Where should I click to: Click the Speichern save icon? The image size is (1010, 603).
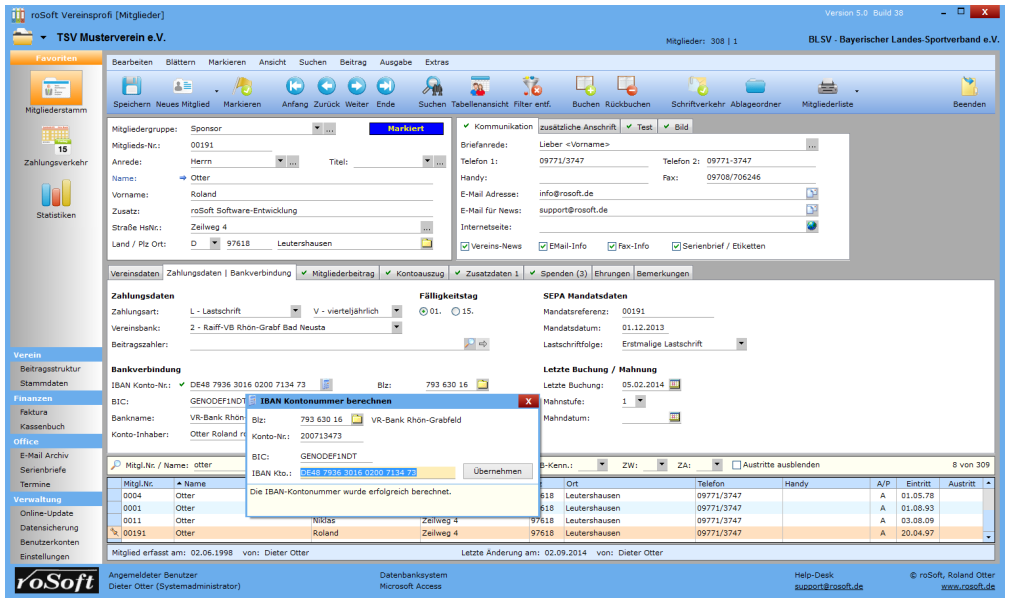point(131,87)
